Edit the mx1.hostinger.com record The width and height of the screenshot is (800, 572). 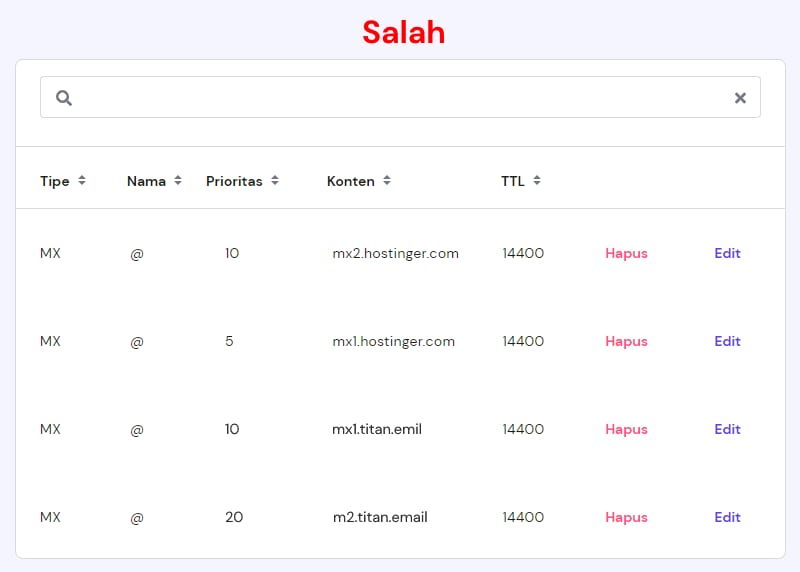pyautogui.click(x=727, y=342)
